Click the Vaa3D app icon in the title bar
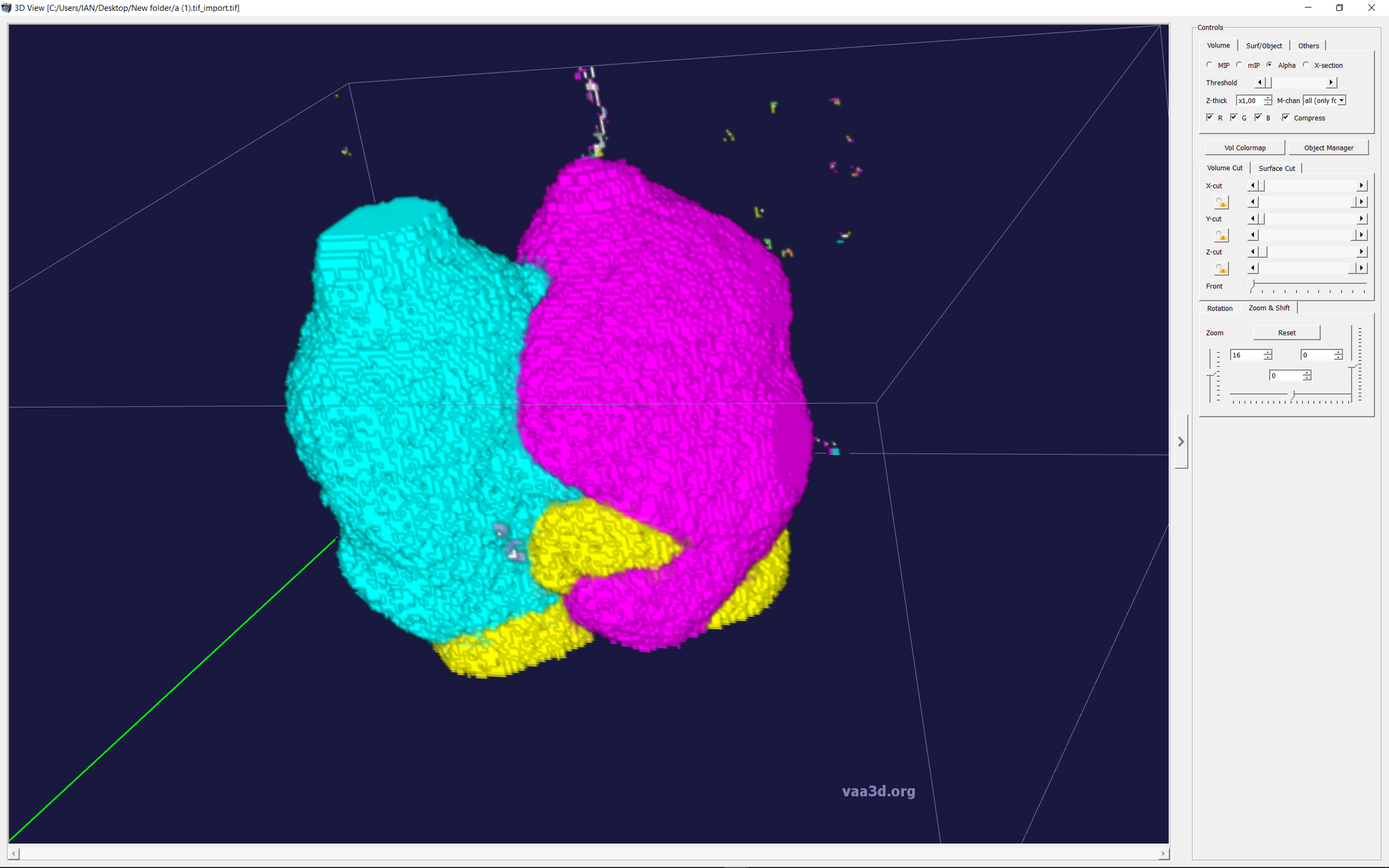Image resolution: width=1389 pixels, height=868 pixels. 7,7
